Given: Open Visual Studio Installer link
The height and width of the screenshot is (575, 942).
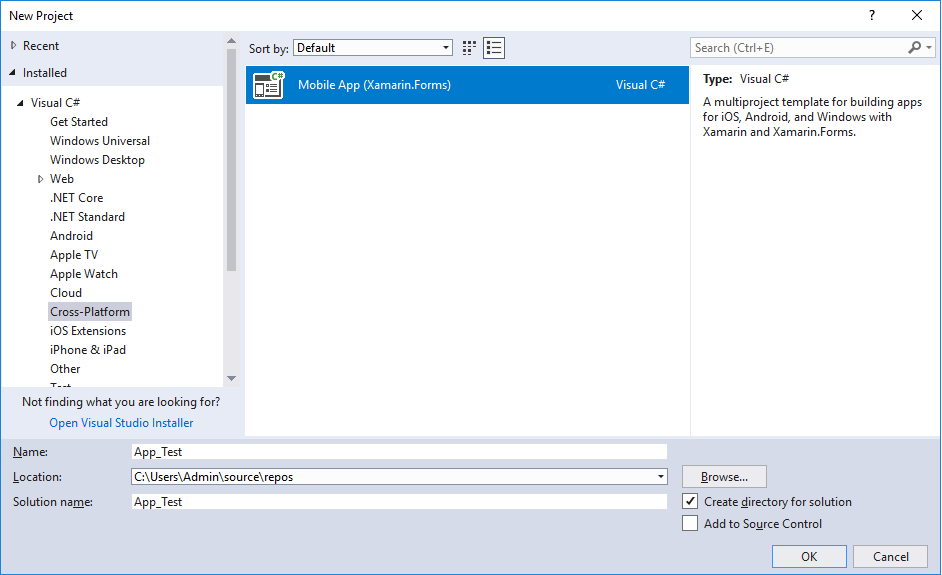Looking at the screenshot, I should pos(121,423).
